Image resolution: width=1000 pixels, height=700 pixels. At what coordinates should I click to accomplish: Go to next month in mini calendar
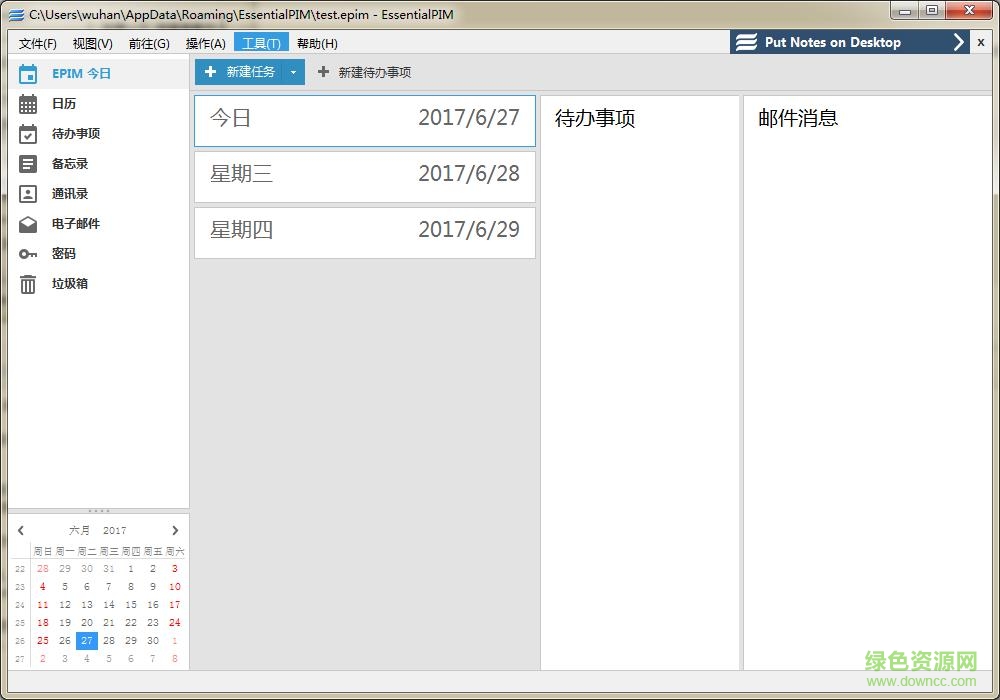pyautogui.click(x=176, y=530)
